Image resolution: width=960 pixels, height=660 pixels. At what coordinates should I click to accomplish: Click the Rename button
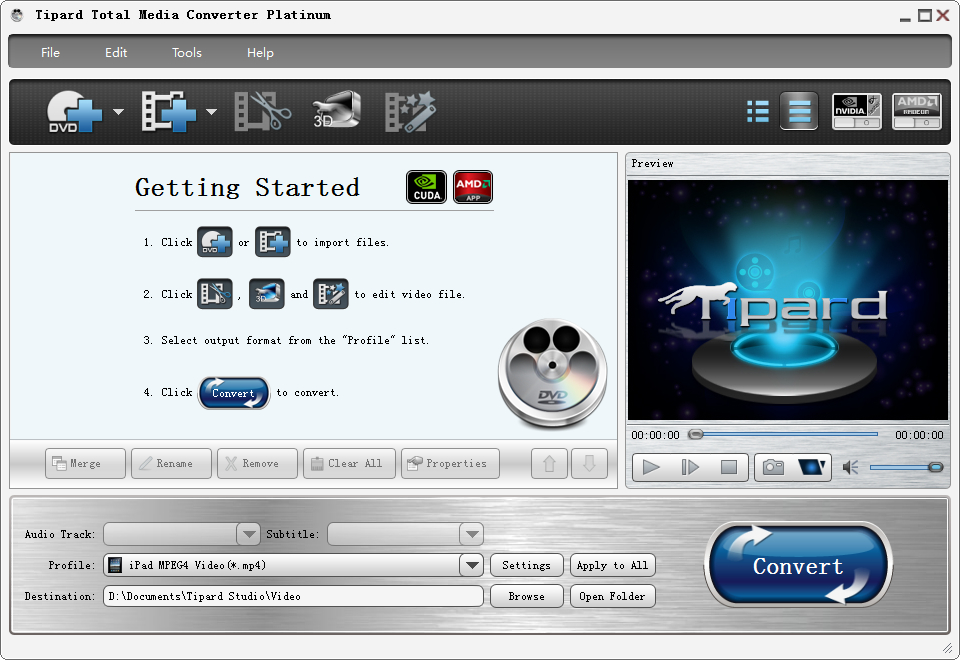pos(171,463)
